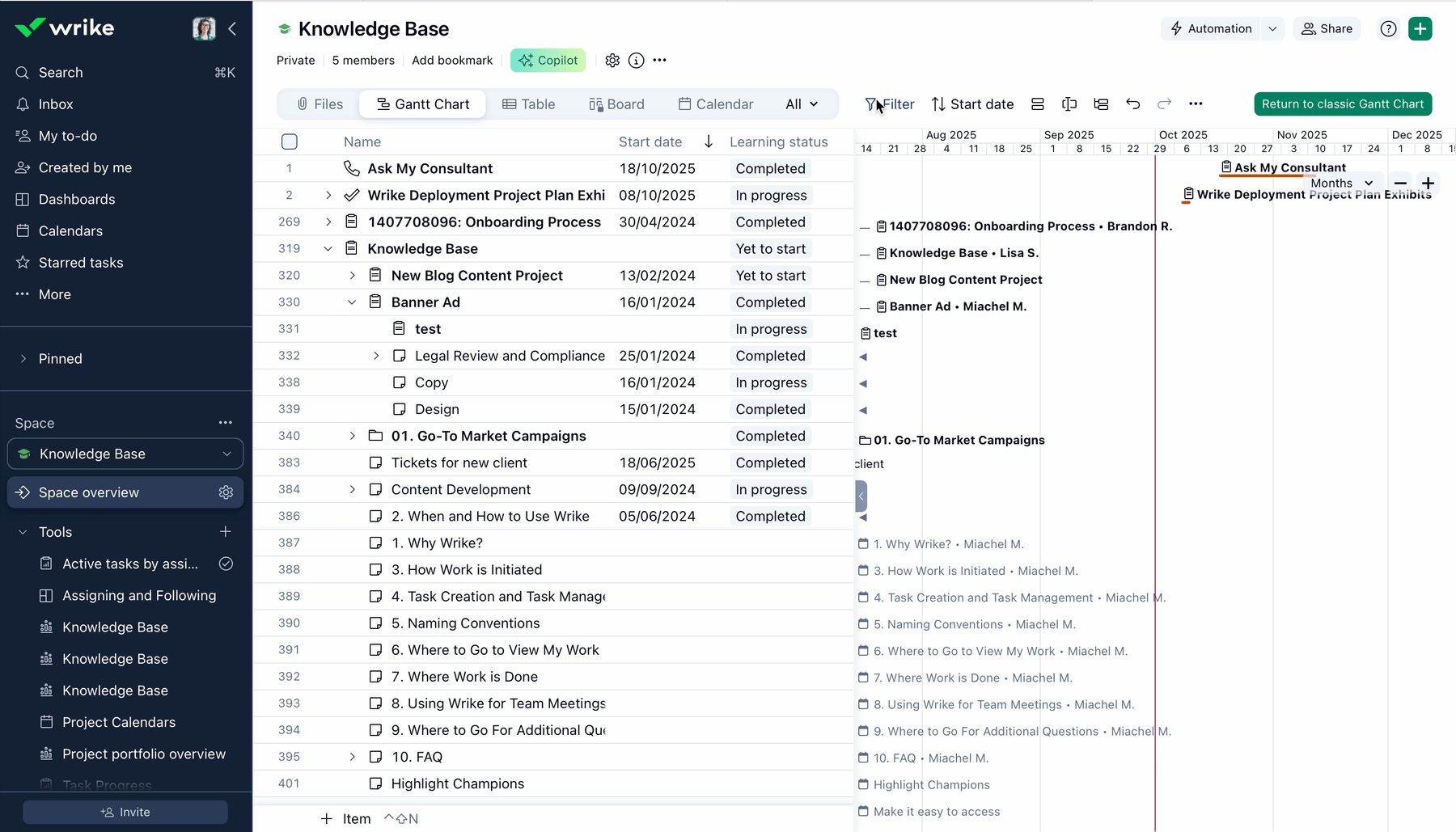
Task: Open the "All" view filter dropdown
Action: coord(800,103)
